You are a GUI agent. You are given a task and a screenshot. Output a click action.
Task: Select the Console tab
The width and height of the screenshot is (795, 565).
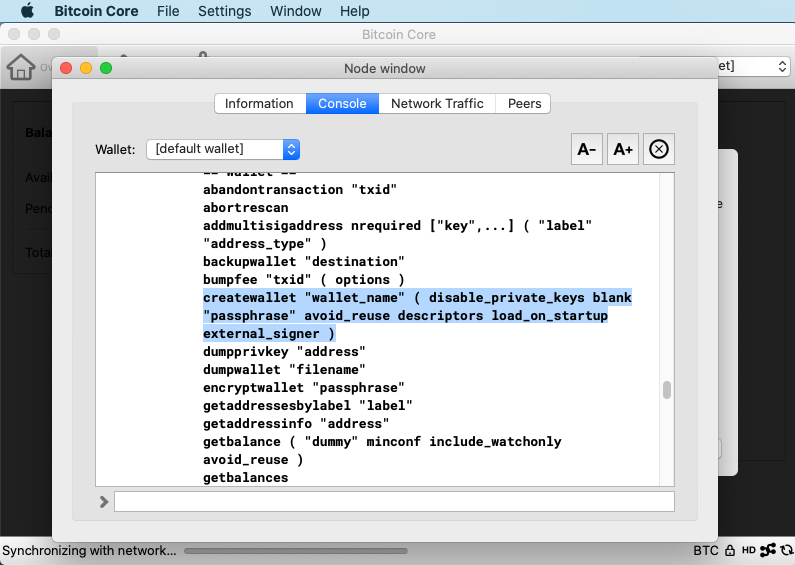[342, 103]
